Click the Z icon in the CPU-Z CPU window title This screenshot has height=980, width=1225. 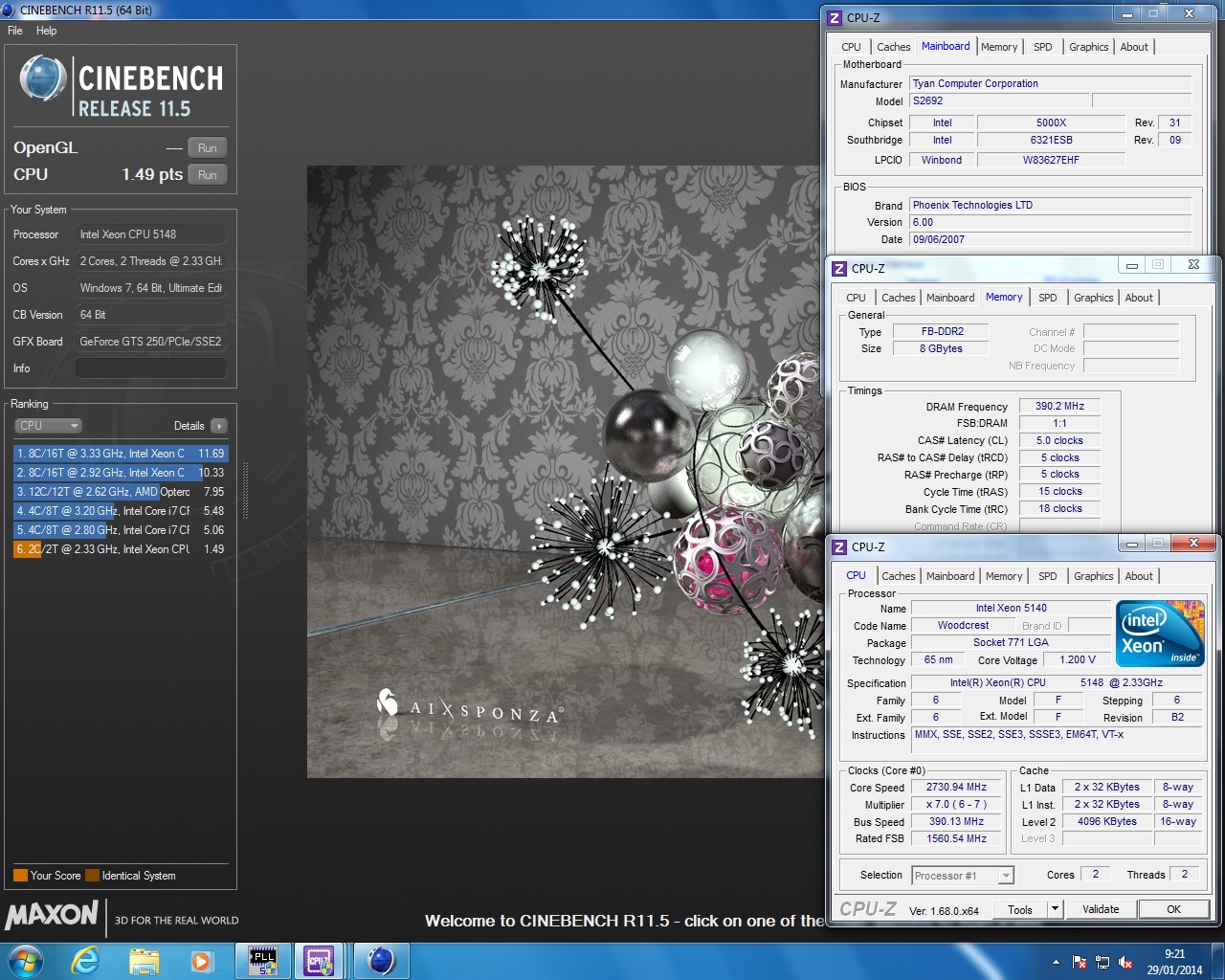pos(839,547)
